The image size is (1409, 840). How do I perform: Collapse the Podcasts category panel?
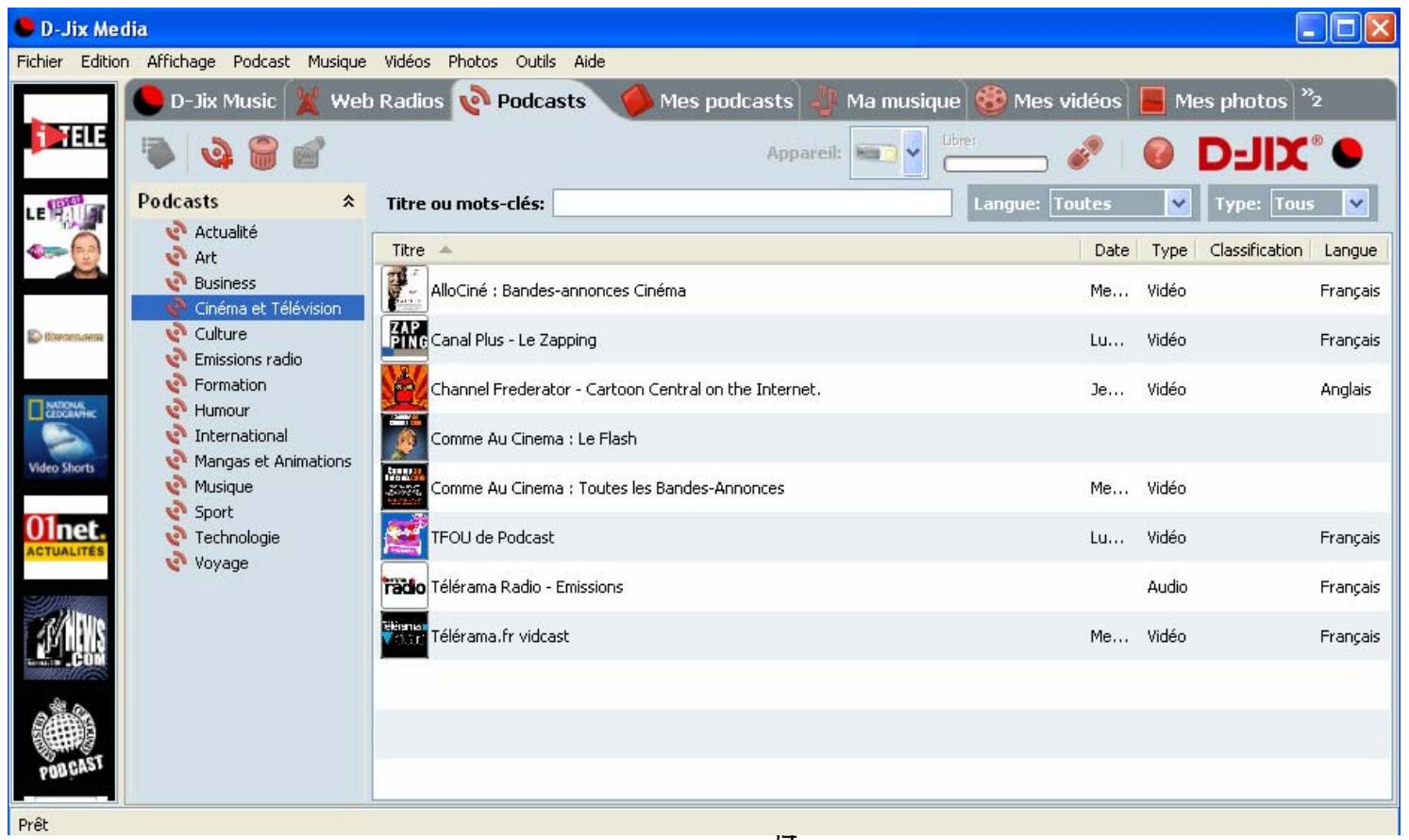[x=348, y=201]
